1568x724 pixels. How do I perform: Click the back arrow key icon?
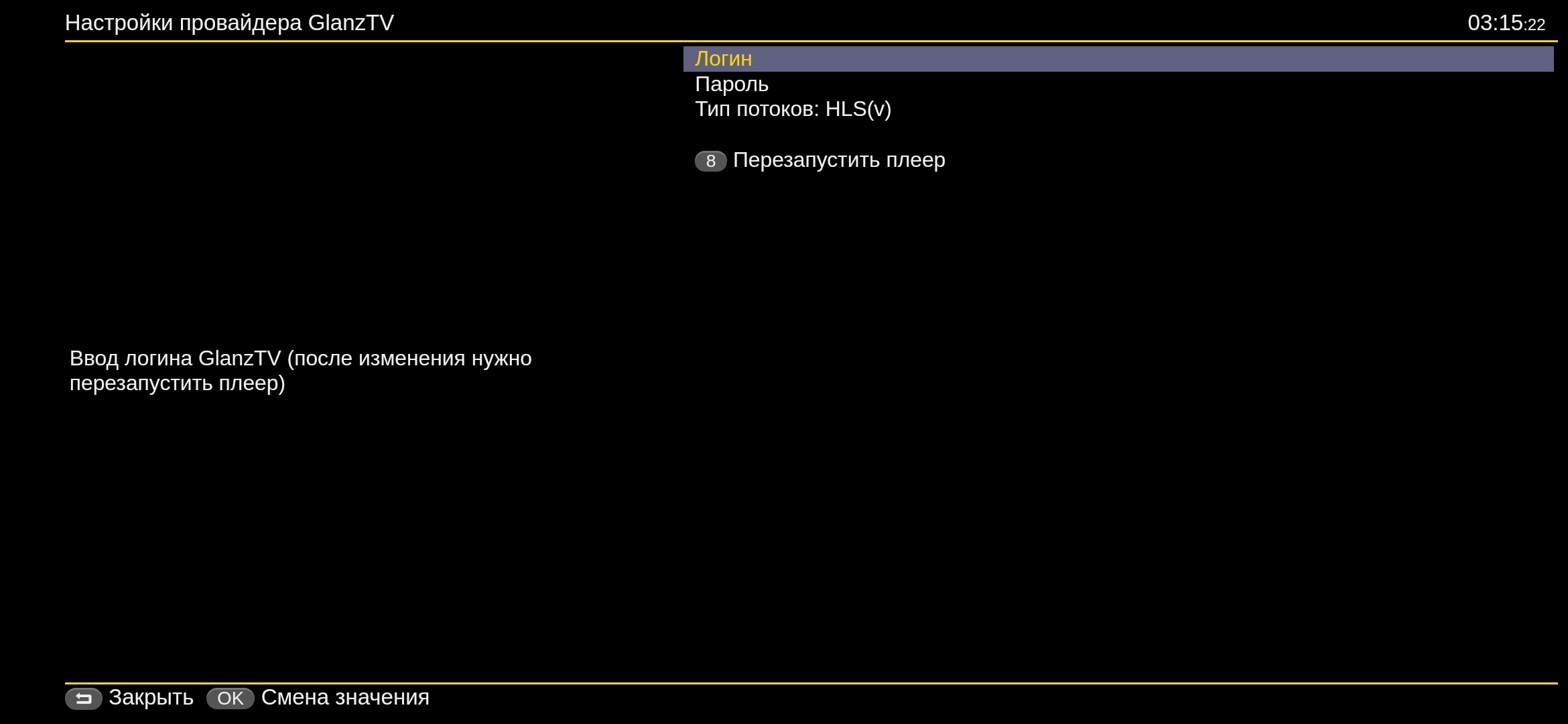click(84, 699)
